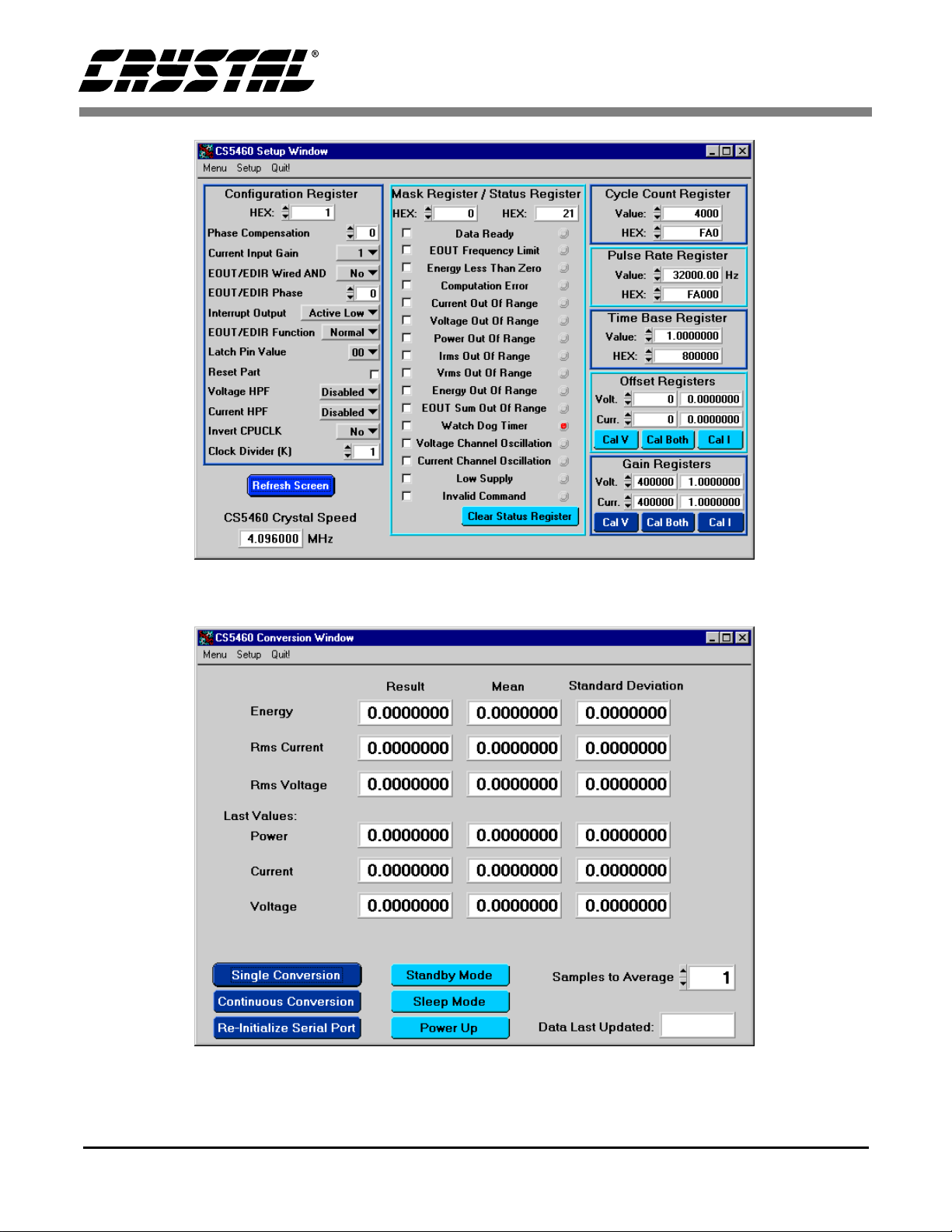Open the Setup menu in the Conversion Window
The height and width of the screenshot is (1232, 952).
tap(249, 654)
